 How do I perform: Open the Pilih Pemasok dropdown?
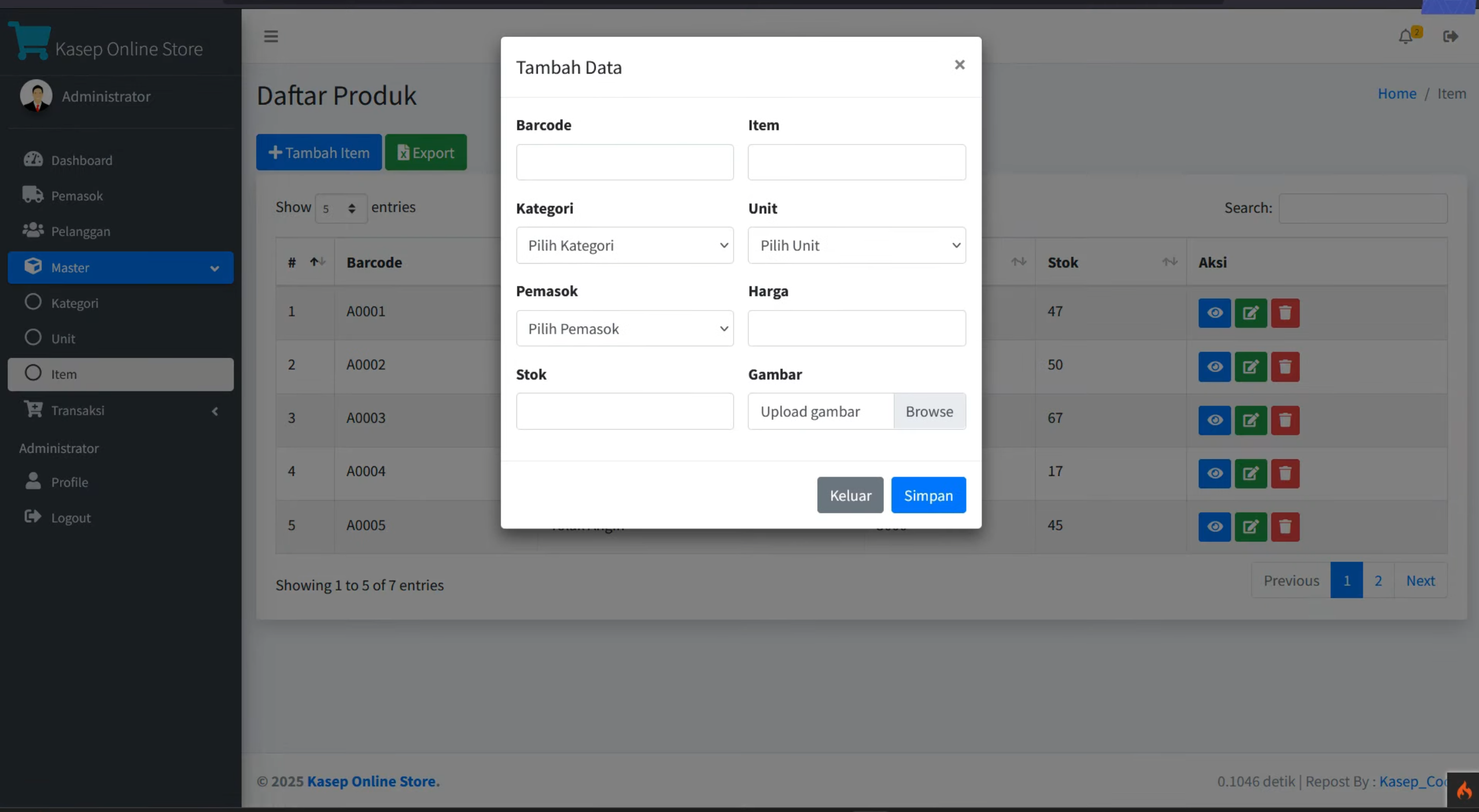point(625,329)
